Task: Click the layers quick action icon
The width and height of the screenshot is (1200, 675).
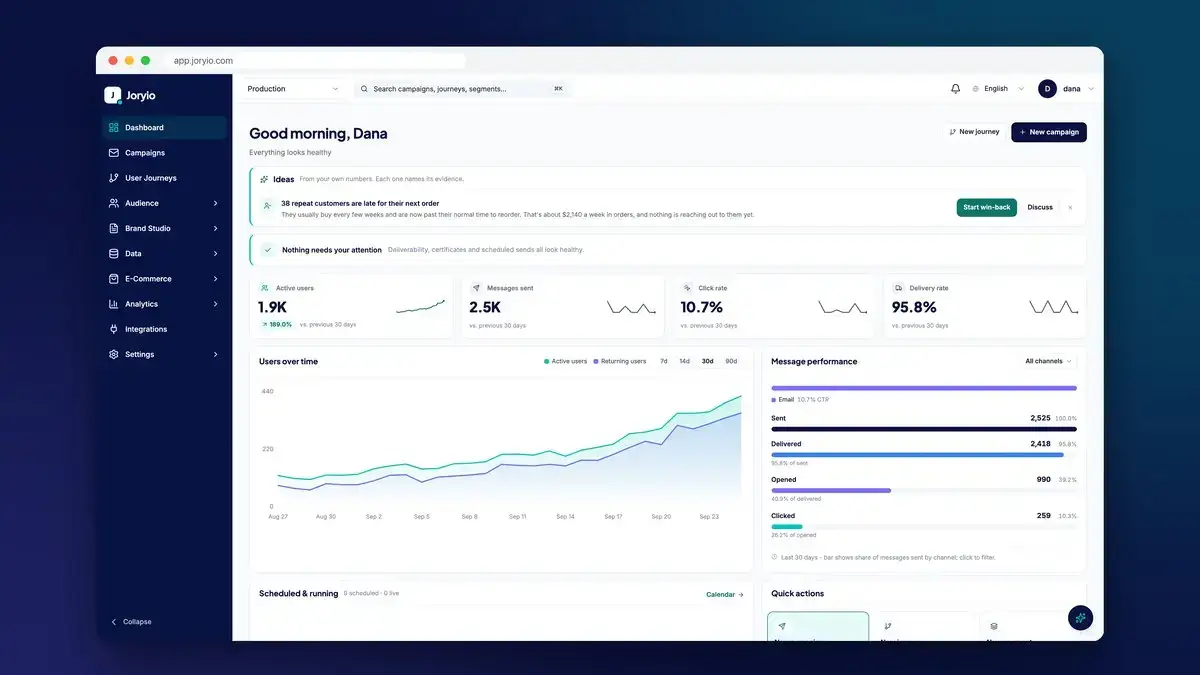Action: pos(994,626)
